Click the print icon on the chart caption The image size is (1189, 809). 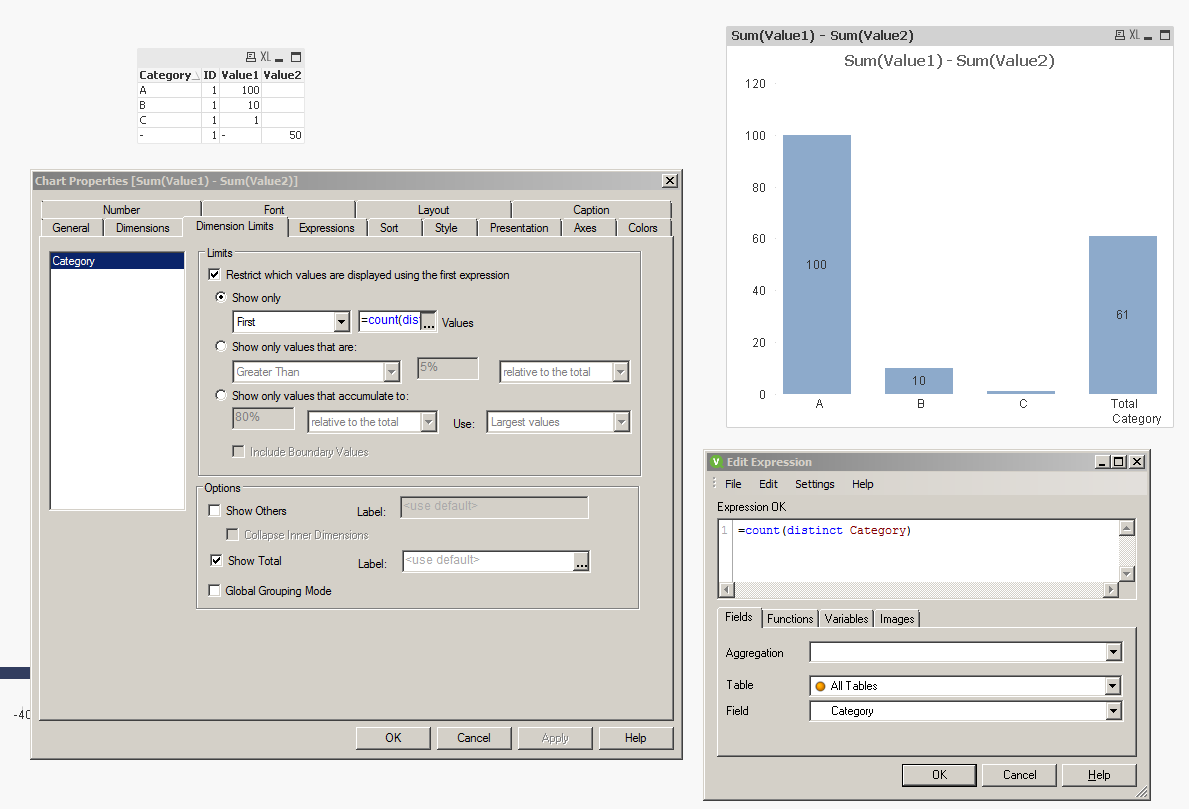[x=1120, y=36]
